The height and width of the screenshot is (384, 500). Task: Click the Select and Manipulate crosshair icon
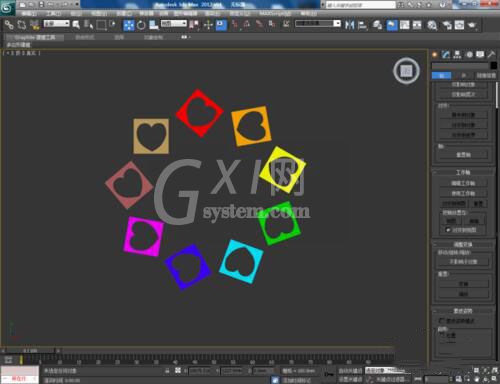click(x=208, y=25)
